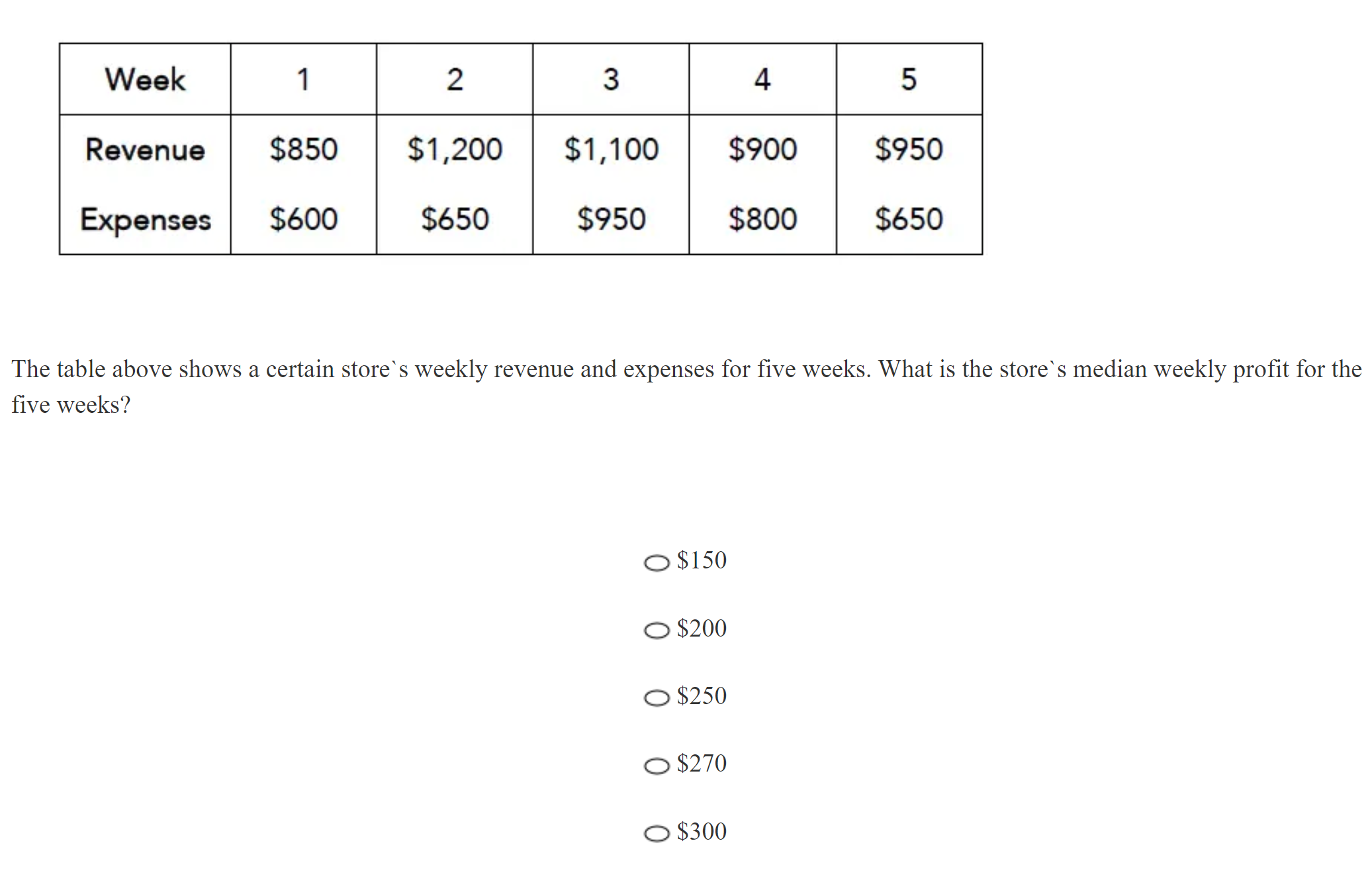Click the Week 5 expenses value $650
1372x890 pixels.
909,220
